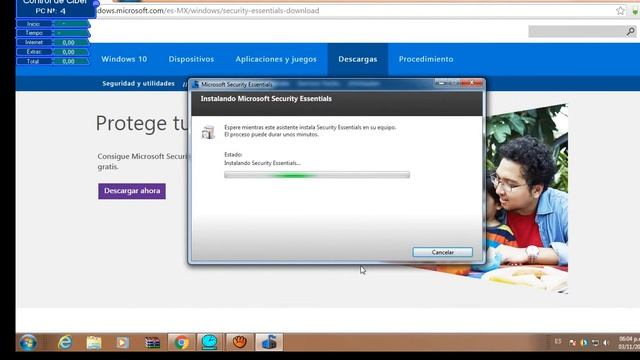Open the Windows Start menu
This screenshot has height=360, width=640.
pyautogui.click(x=28, y=342)
